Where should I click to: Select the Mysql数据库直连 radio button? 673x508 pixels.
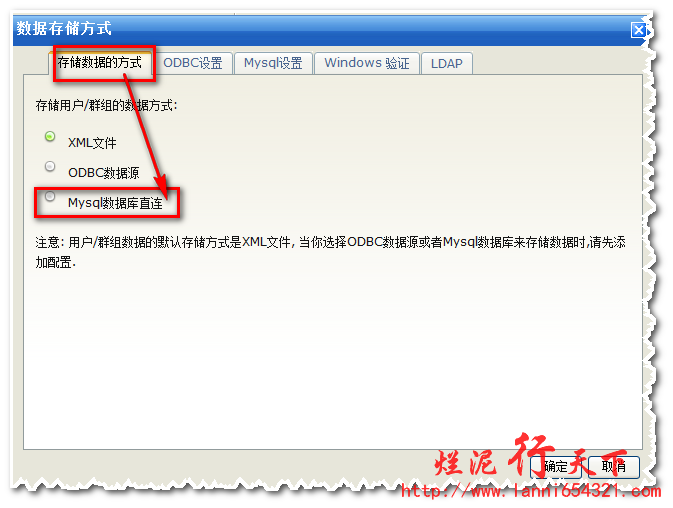[50, 196]
